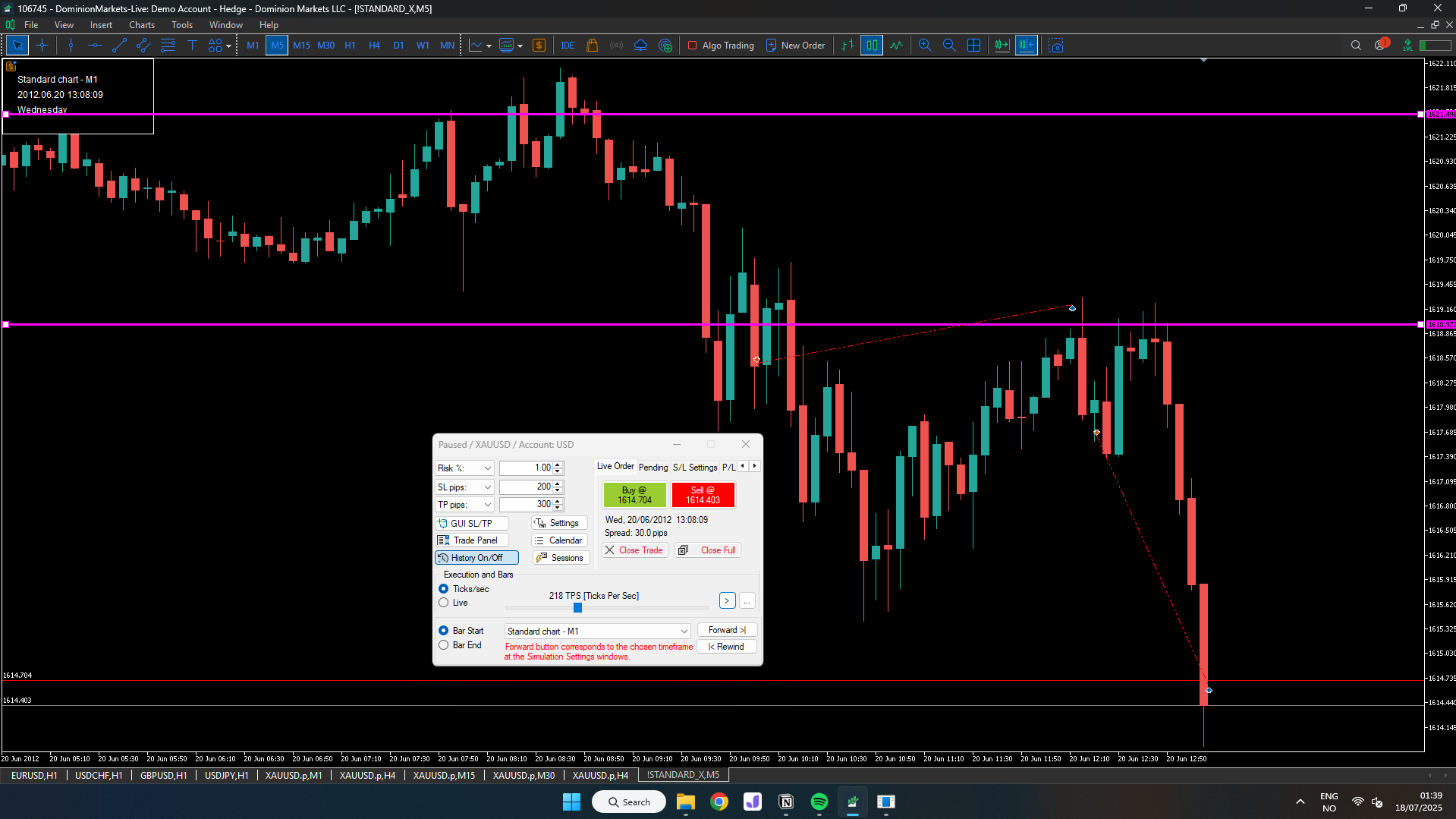Choose the vertical line drawing tool
Screen dimensions: 1456x819
71,46
